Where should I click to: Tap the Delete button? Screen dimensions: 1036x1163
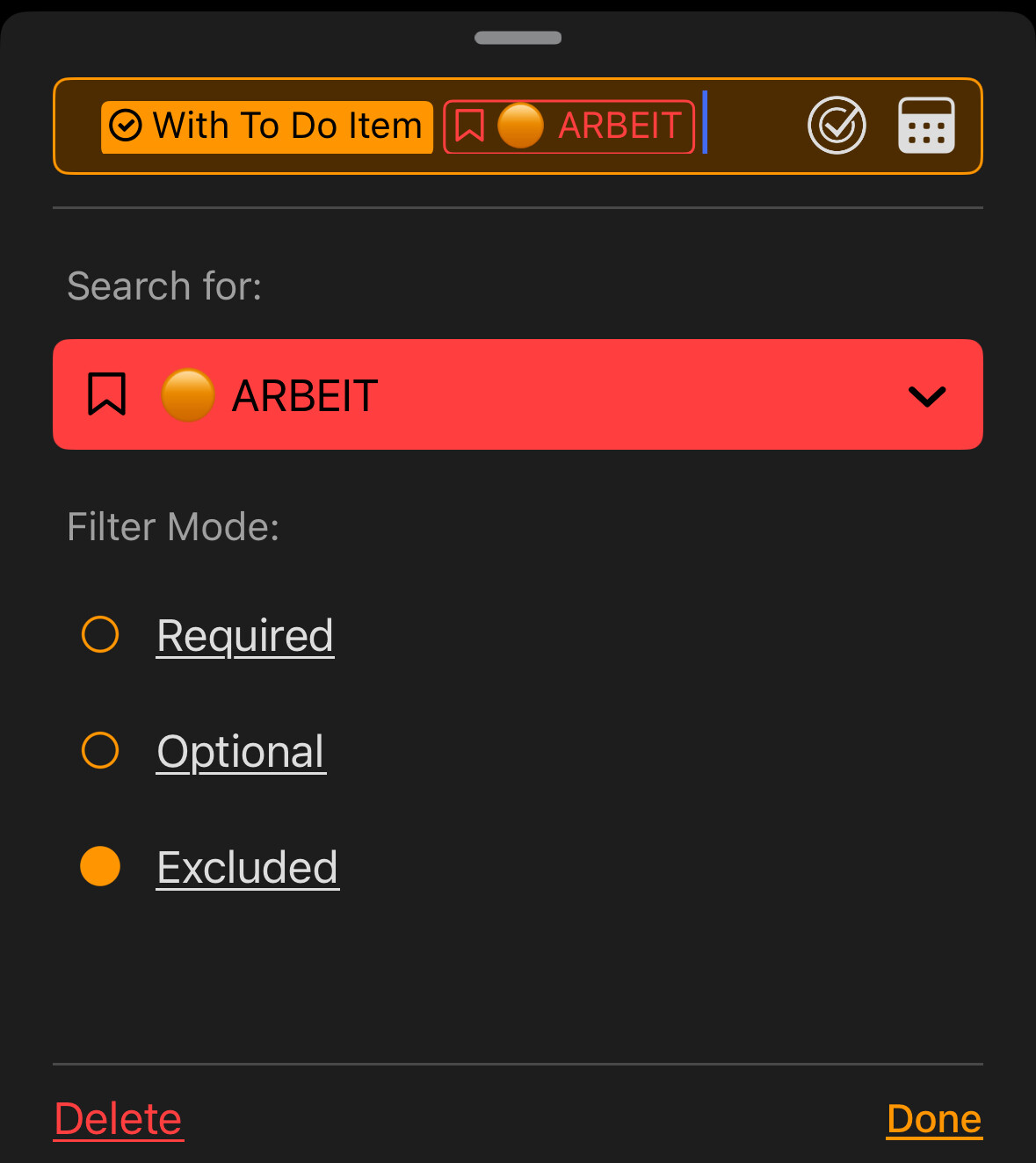click(x=119, y=1119)
